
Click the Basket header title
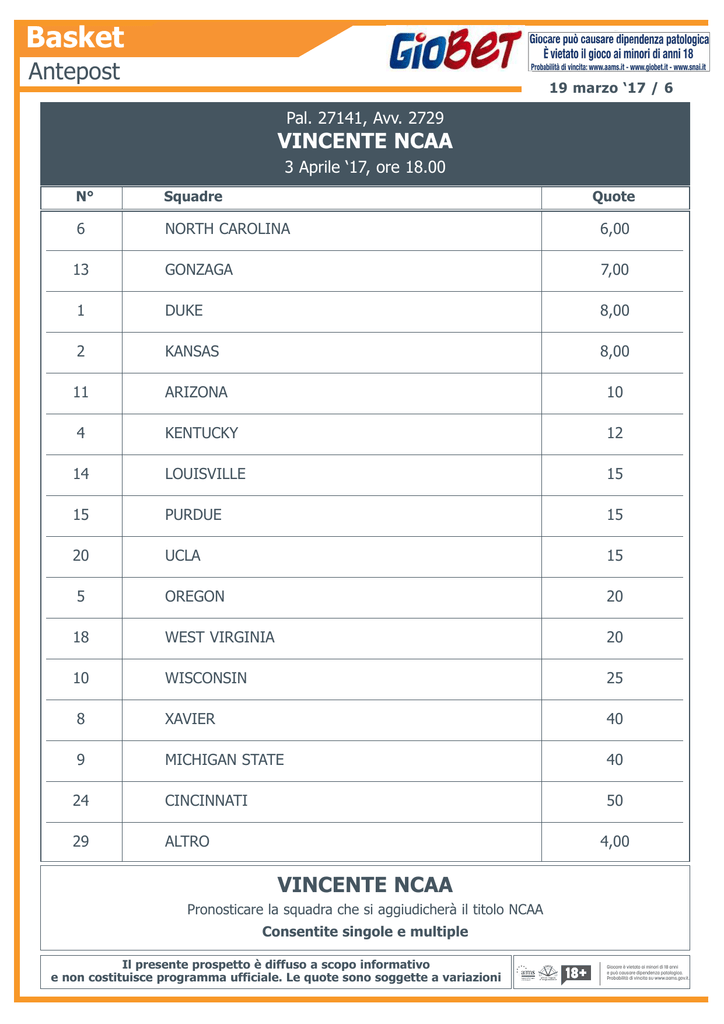(x=75, y=37)
